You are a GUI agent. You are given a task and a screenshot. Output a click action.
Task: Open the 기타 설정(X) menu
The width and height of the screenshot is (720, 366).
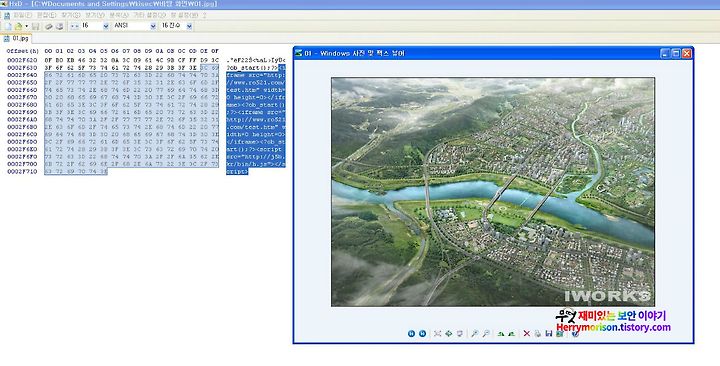149,15
